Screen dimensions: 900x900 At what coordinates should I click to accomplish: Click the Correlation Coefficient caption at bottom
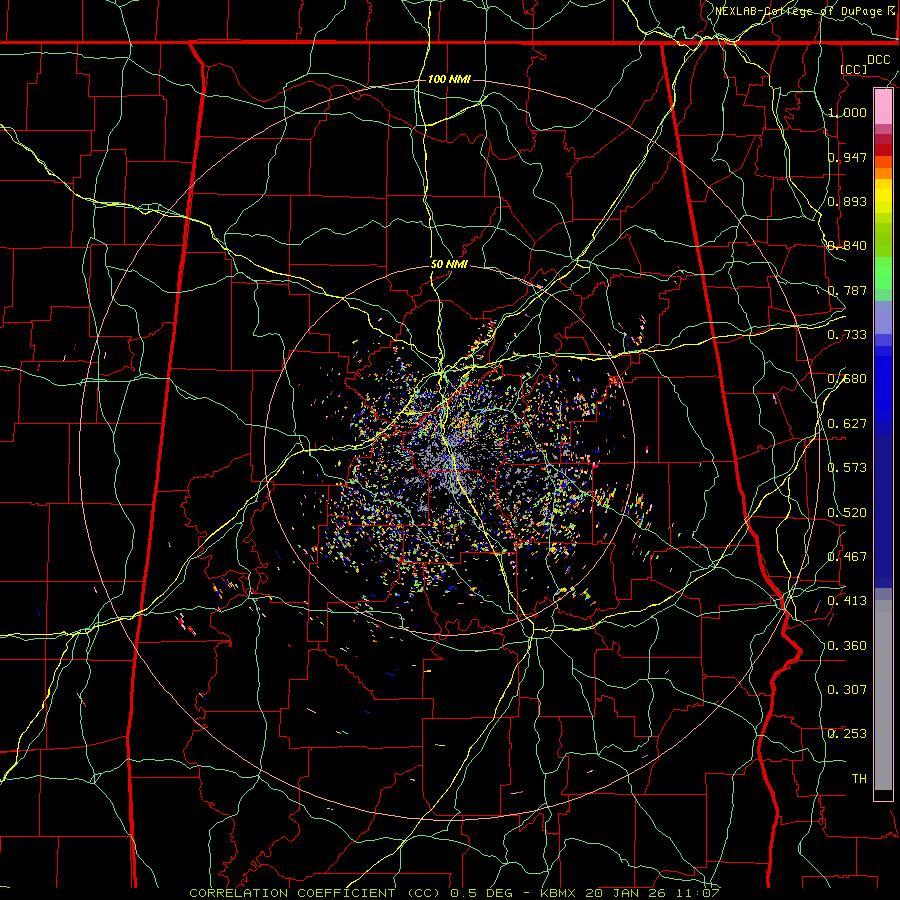(x=454, y=893)
